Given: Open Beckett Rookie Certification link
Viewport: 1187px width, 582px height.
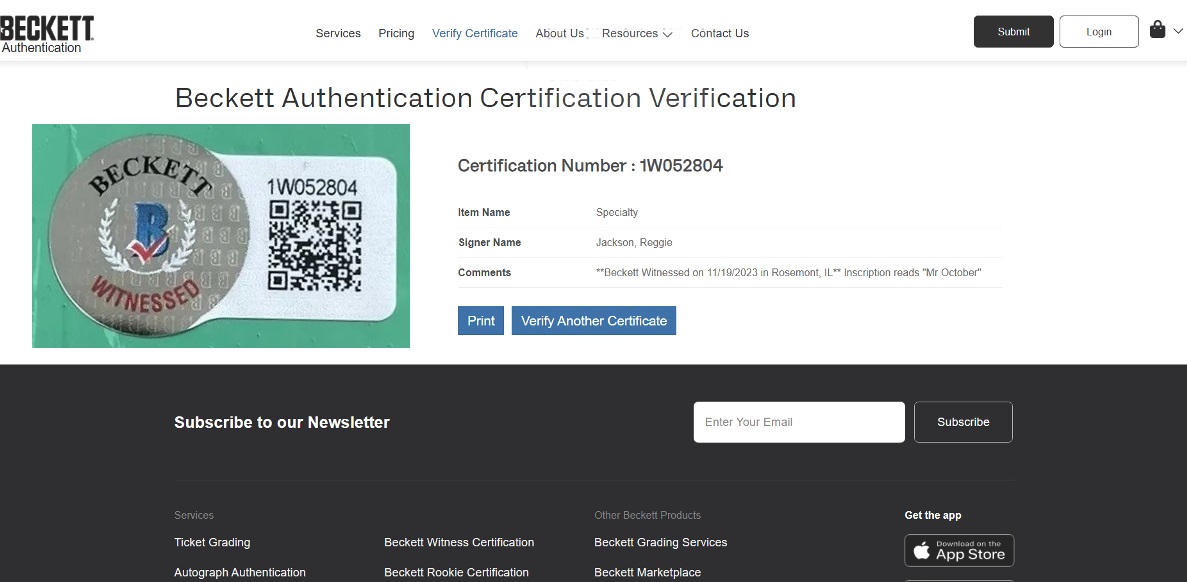Looking at the screenshot, I should [456, 572].
